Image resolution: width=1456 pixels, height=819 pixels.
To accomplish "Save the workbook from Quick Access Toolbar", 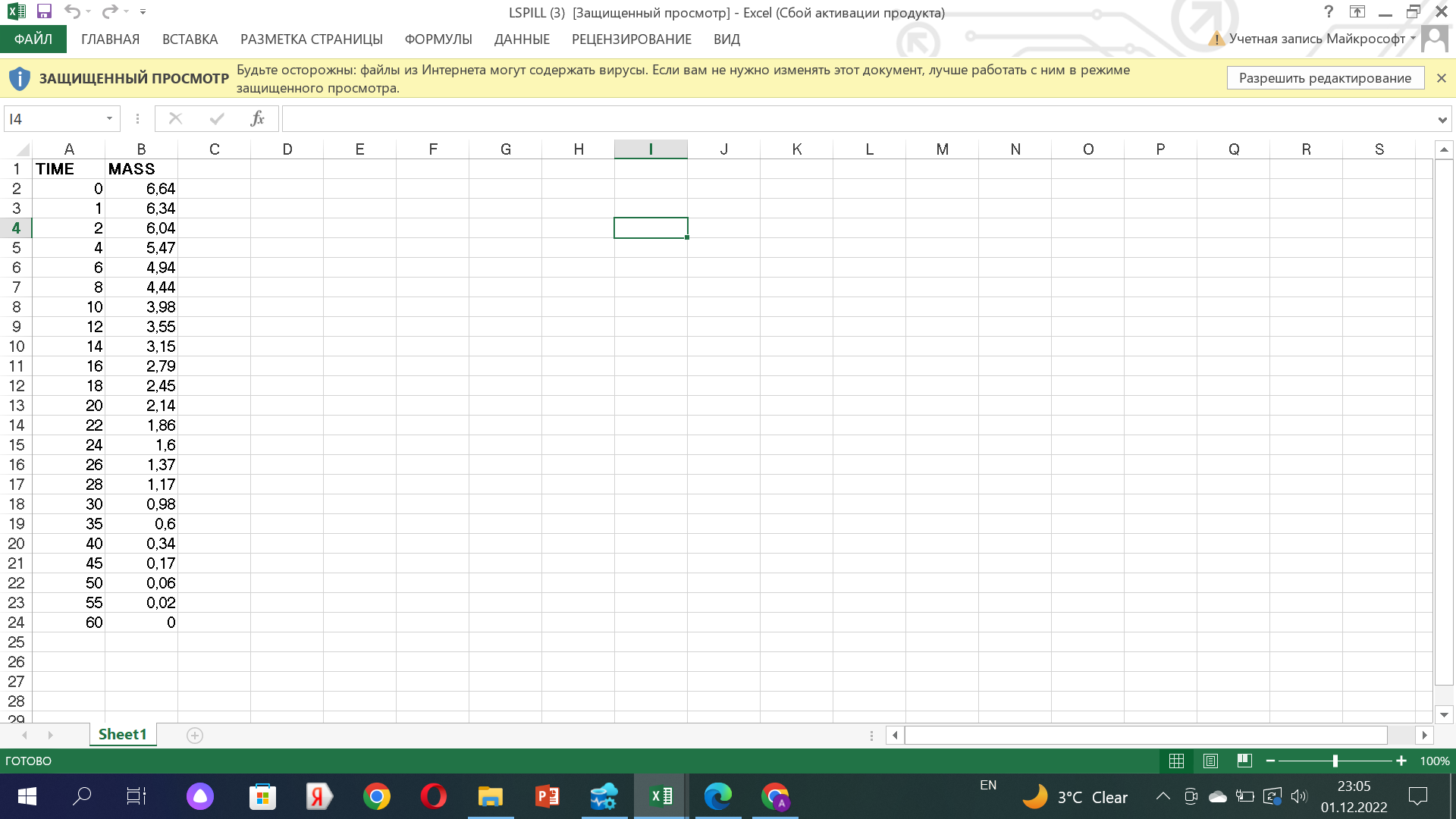I will coord(43,11).
